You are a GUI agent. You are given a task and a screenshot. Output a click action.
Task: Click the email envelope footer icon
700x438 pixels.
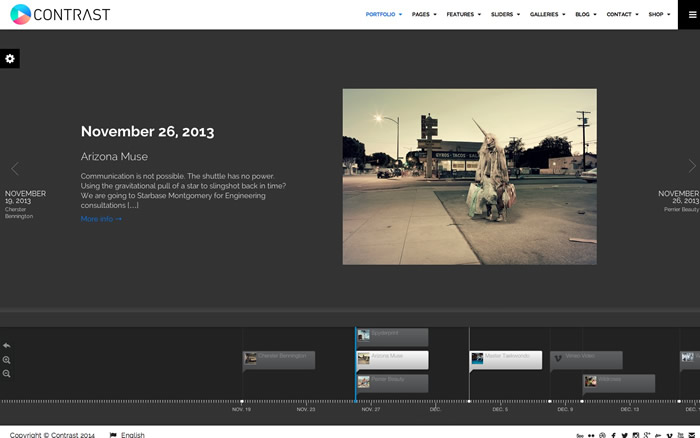coord(692,435)
